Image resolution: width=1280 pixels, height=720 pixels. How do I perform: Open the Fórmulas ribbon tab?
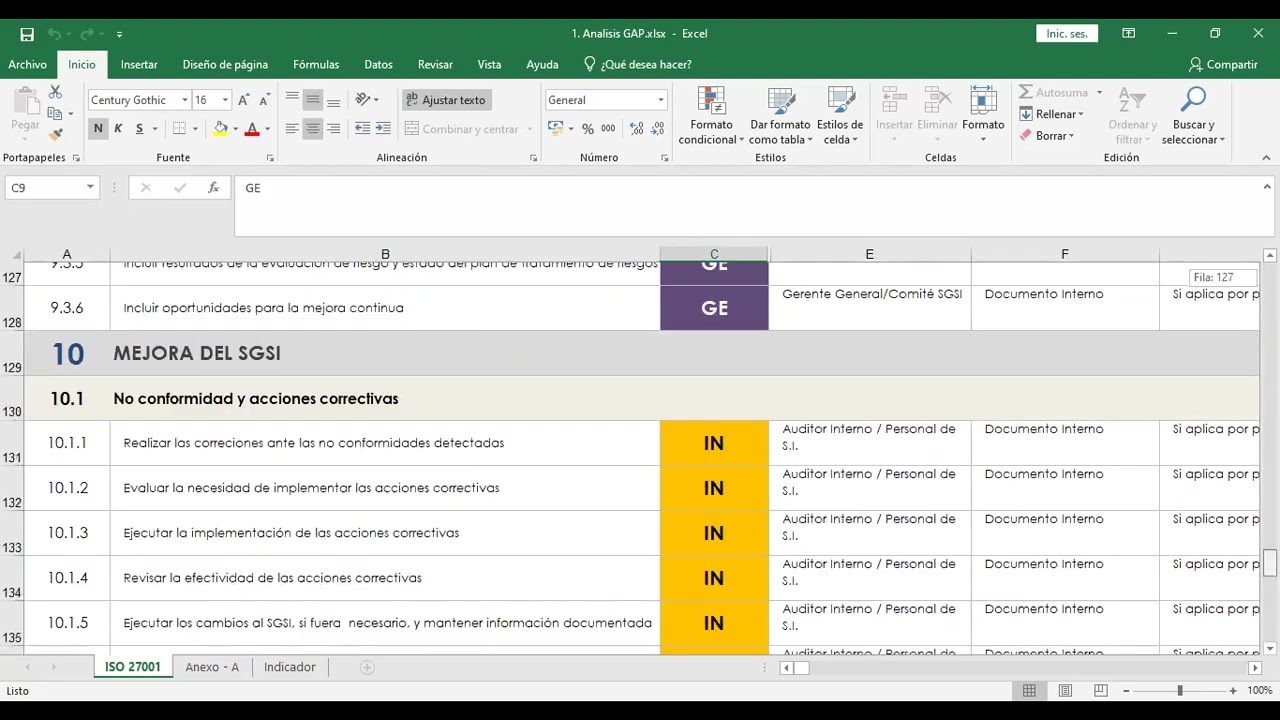(316, 64)
